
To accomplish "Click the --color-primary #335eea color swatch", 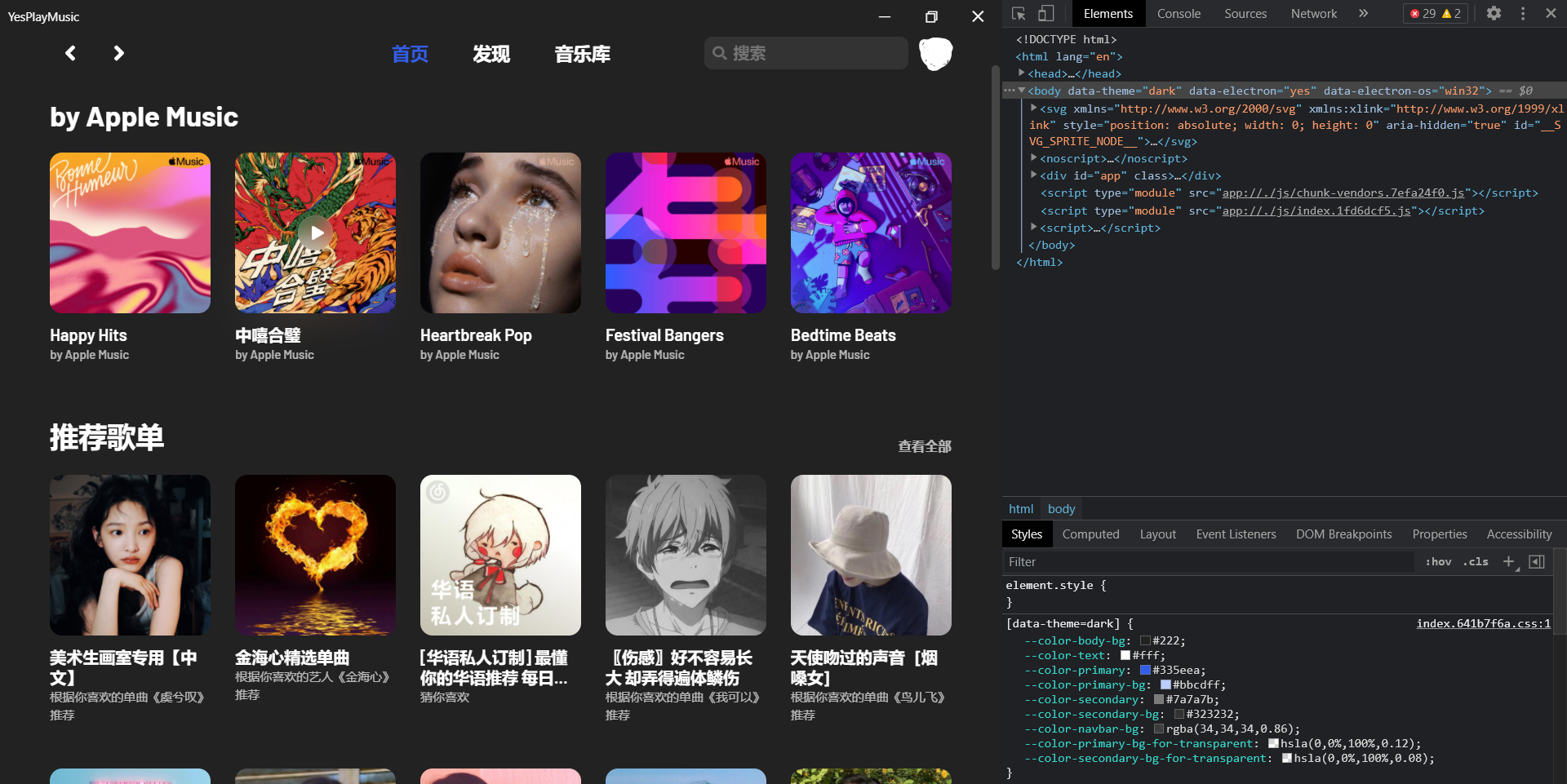I will pos(1145,670).
